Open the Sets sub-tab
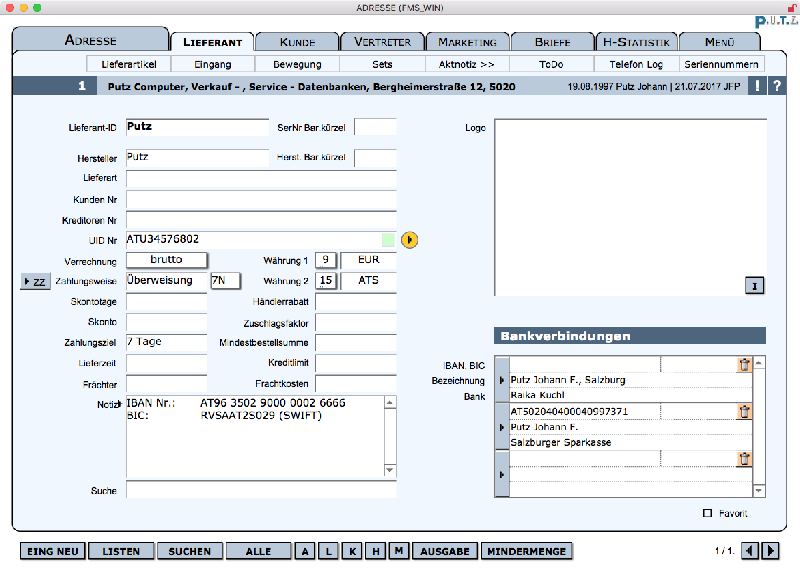 382,64
